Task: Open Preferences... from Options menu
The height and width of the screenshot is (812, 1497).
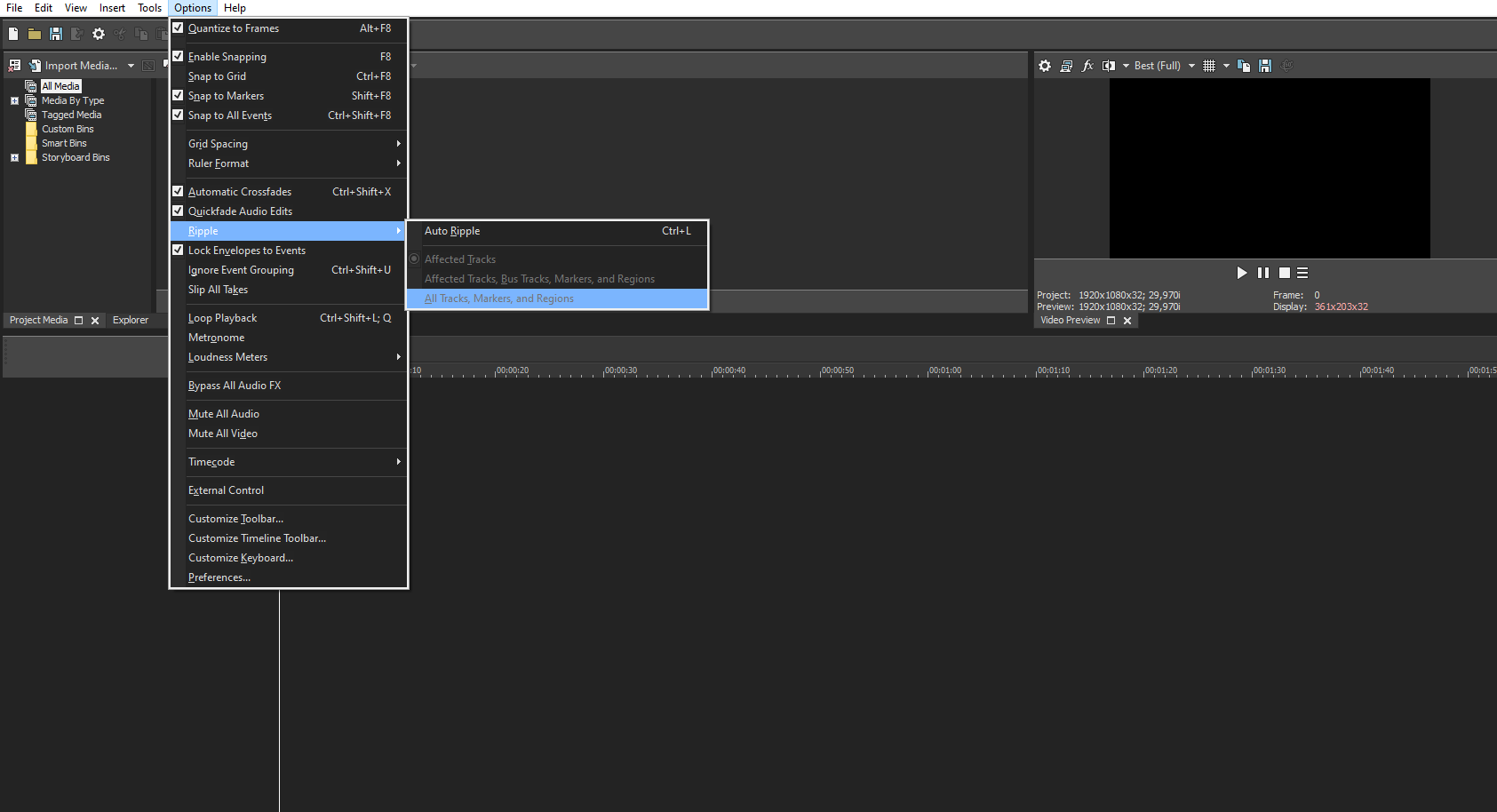Action: [x=289, y=577]
